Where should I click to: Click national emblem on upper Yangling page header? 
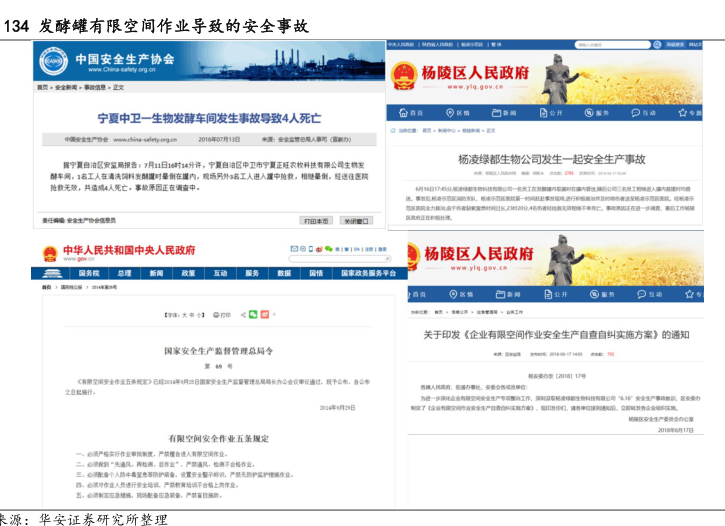(404, 76)
